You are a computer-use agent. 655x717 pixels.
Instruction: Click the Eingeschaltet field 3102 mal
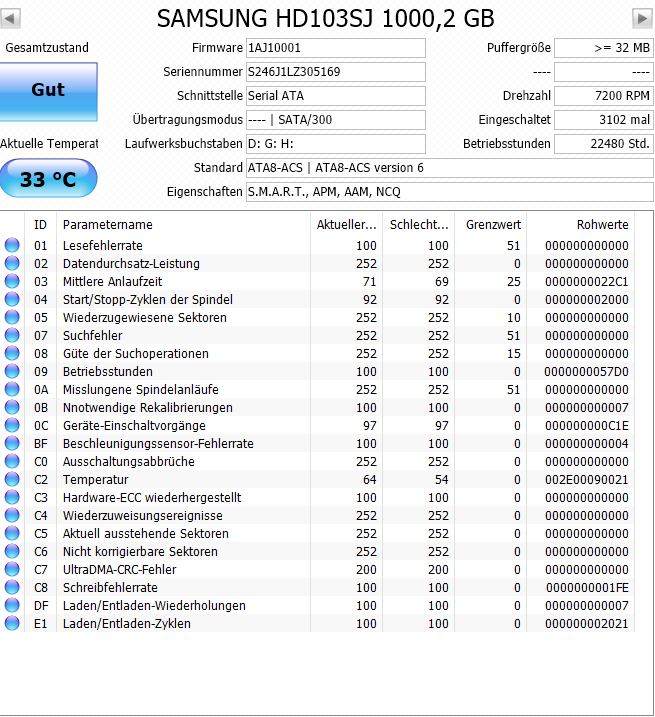coord(604,120)
